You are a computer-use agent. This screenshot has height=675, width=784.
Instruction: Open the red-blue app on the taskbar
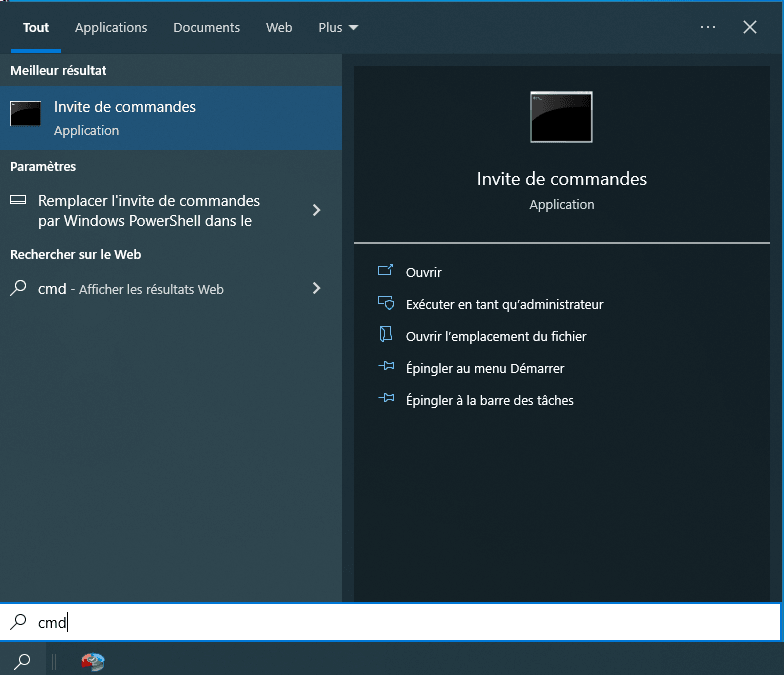pyautogui.click(x=93, y=661)
